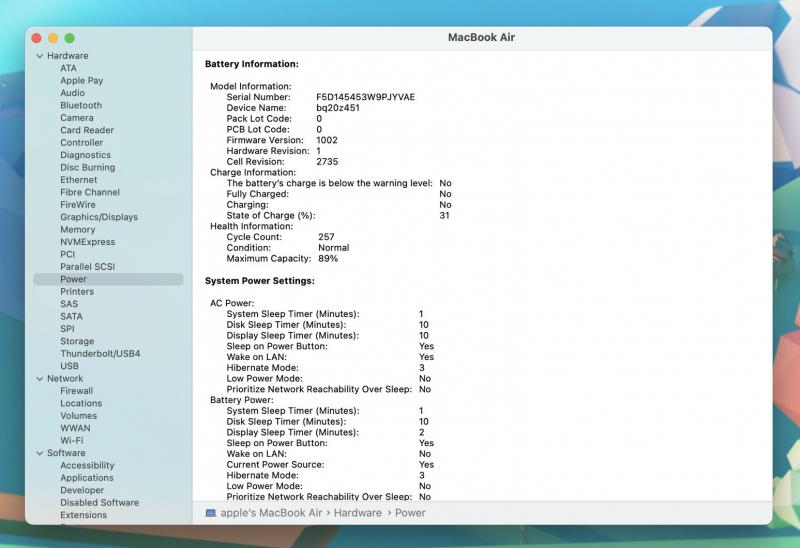Click apple's MacBook Air in path bar
The image size is (800, 548).
(271, 513)
